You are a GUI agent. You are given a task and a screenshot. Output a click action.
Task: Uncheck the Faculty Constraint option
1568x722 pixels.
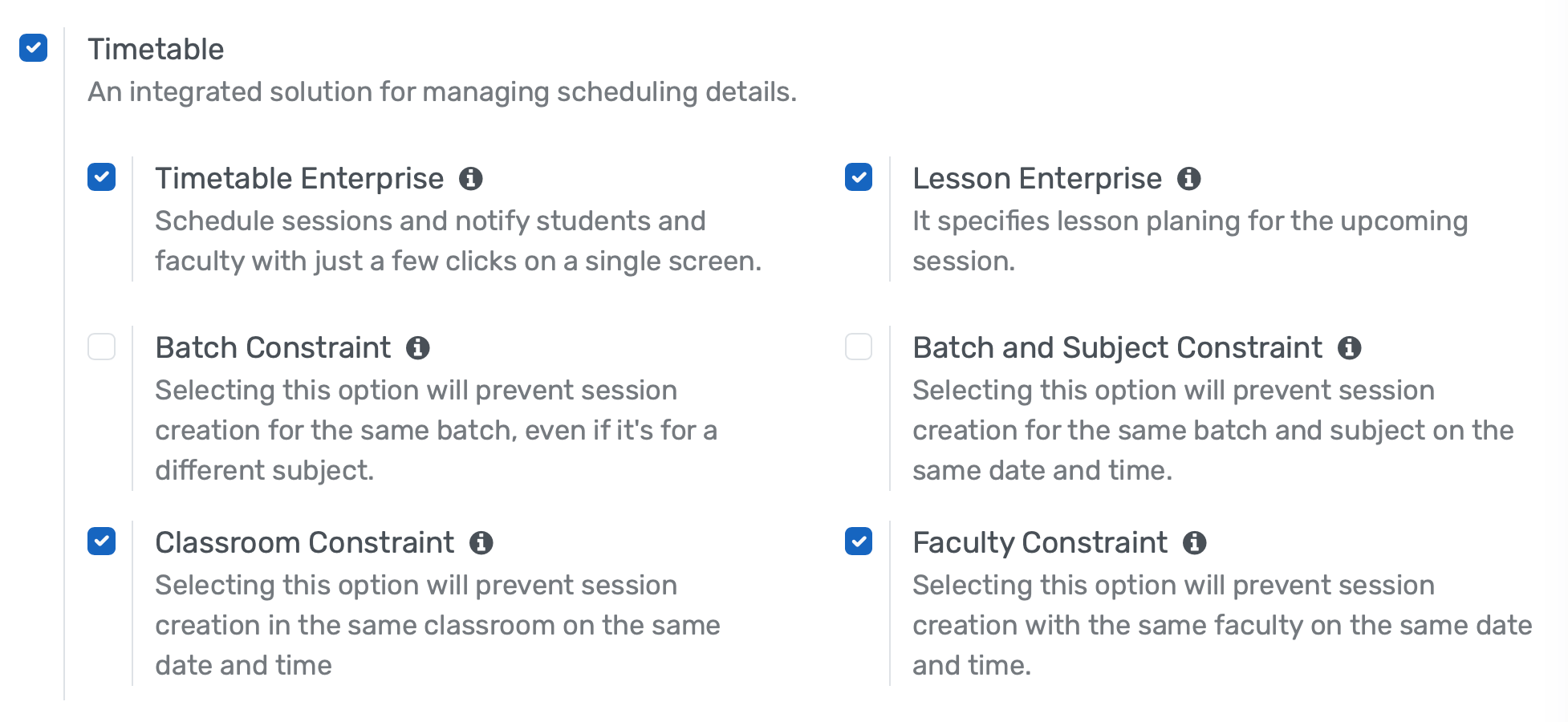tap(859, 543)
